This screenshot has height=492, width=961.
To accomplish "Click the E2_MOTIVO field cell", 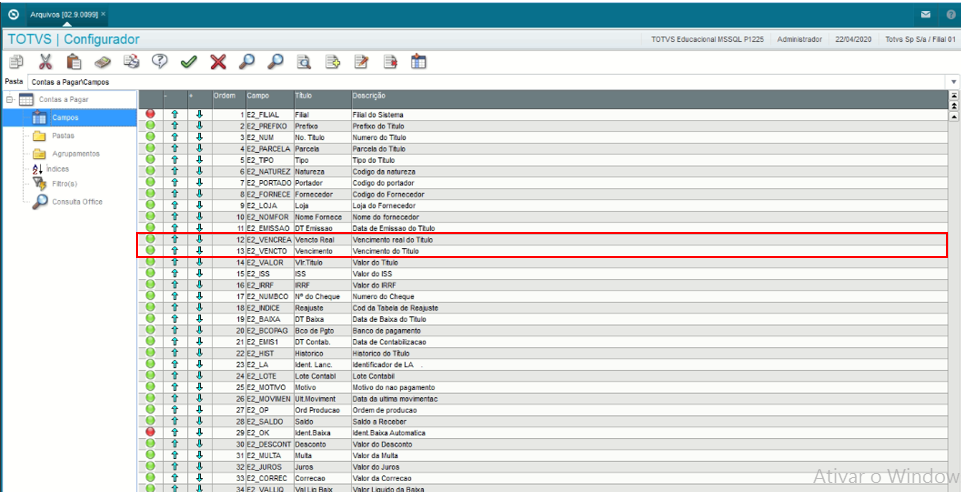I will (x=269, y=387).
